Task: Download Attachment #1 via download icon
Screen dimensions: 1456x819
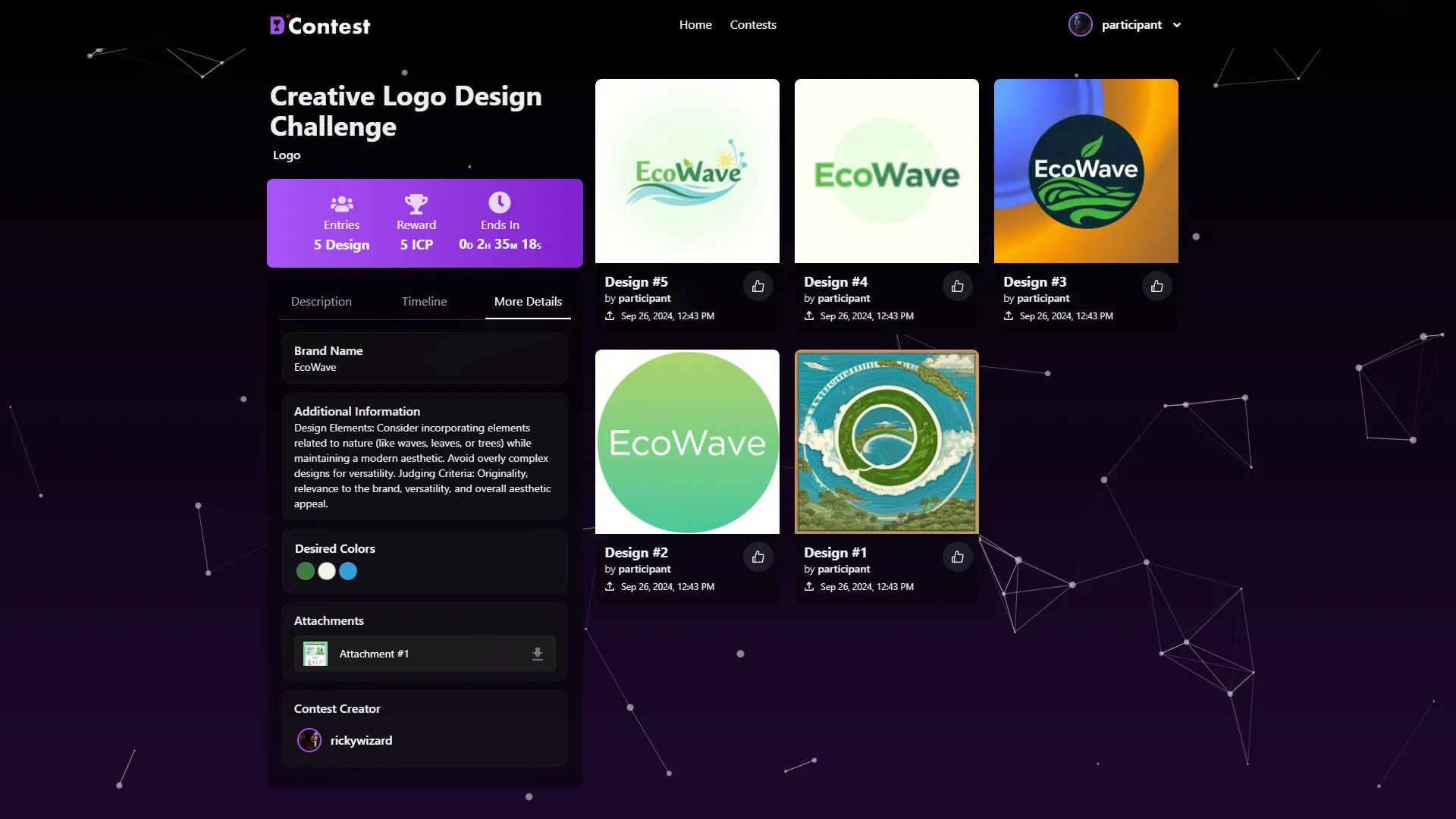Action: click(x=537, y=654)
